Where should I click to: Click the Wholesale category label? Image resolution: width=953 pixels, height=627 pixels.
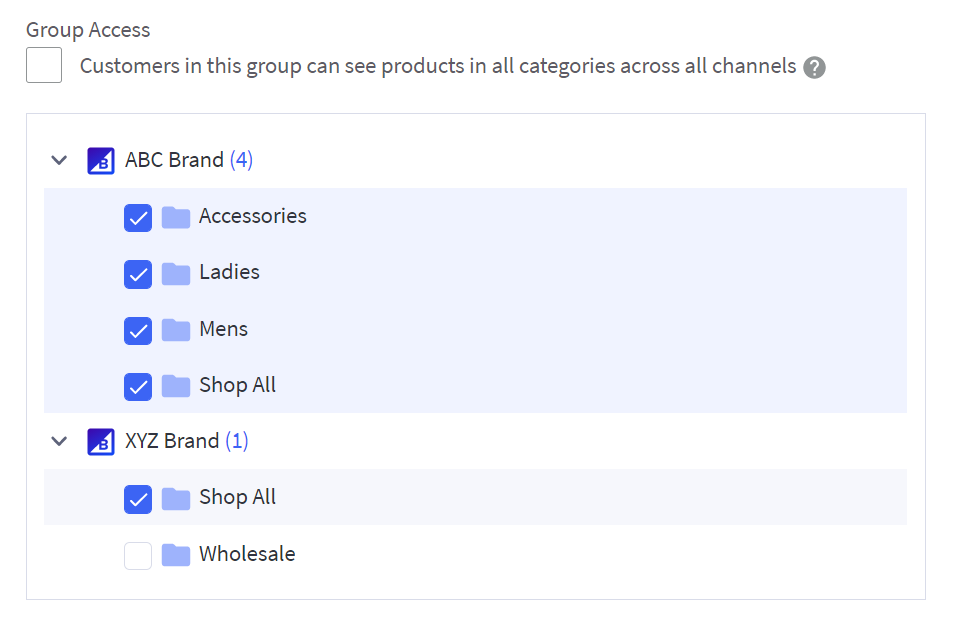pyautogui.click(x=247, y=554)
